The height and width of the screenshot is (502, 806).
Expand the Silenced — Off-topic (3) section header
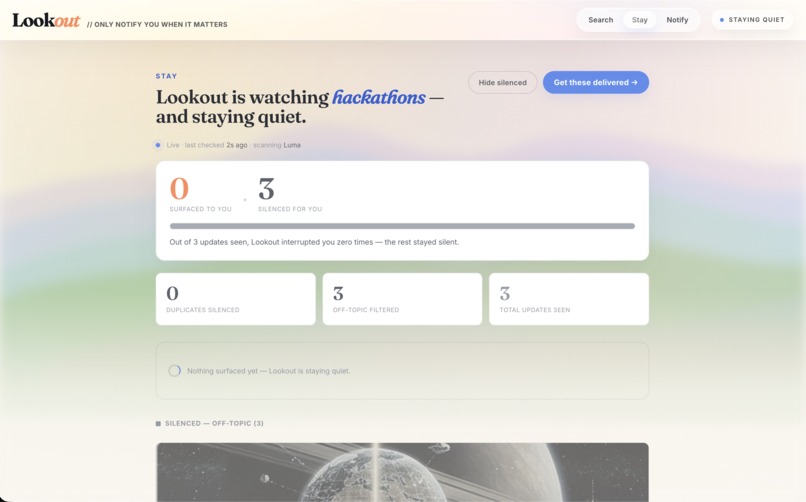(210, 423)
